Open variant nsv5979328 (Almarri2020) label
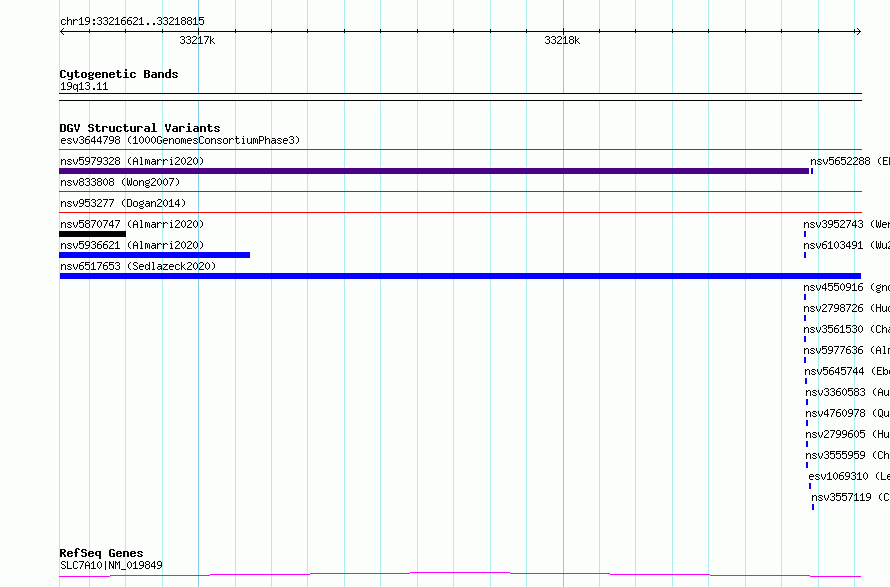The height and width of the screenshot is (587, 890). 132,161
